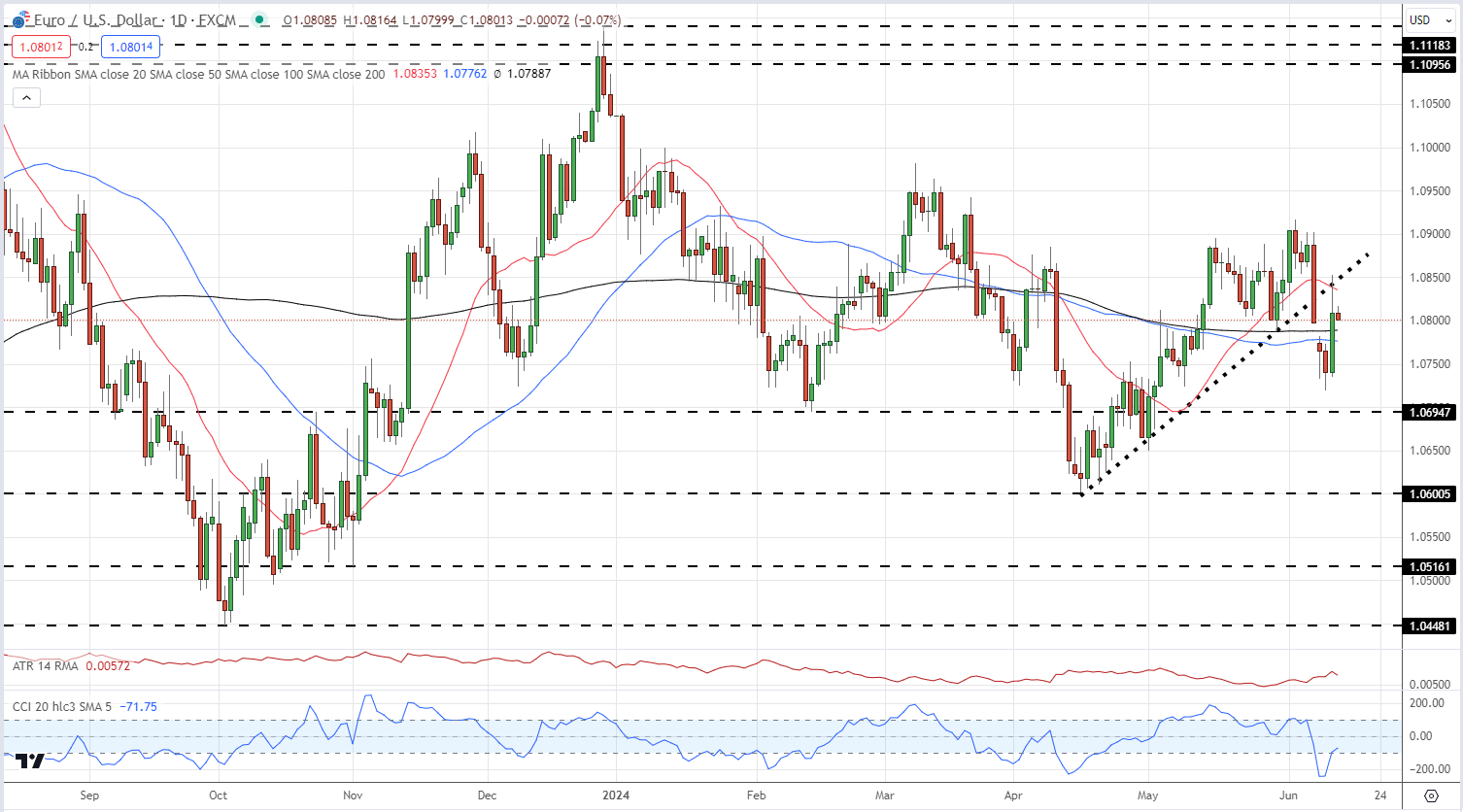The width and height of the screenshot is (1463, 812).
Task: Click the 1.09000 price scale label
Action: [1430, 234]
